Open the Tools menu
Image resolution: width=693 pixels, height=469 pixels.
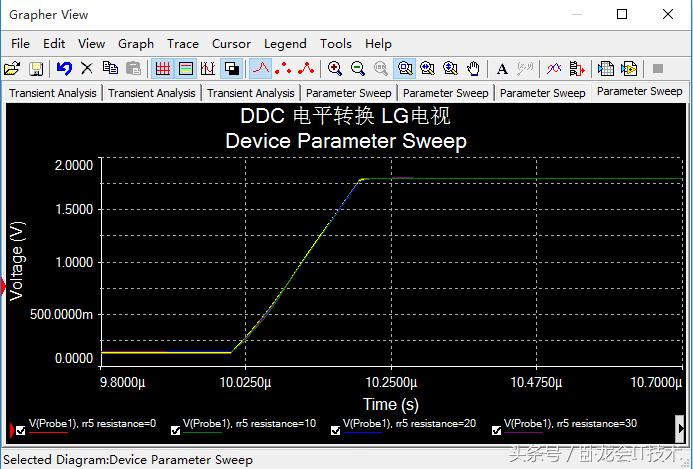click(x=336, y=44)
